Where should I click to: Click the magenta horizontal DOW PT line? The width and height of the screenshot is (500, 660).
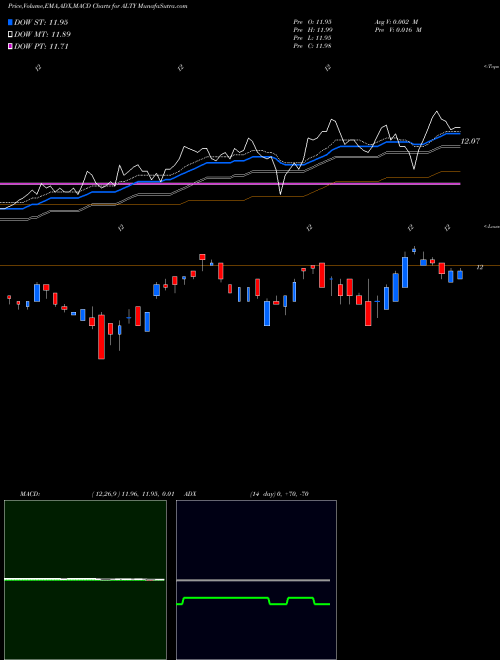click(230, 184)
